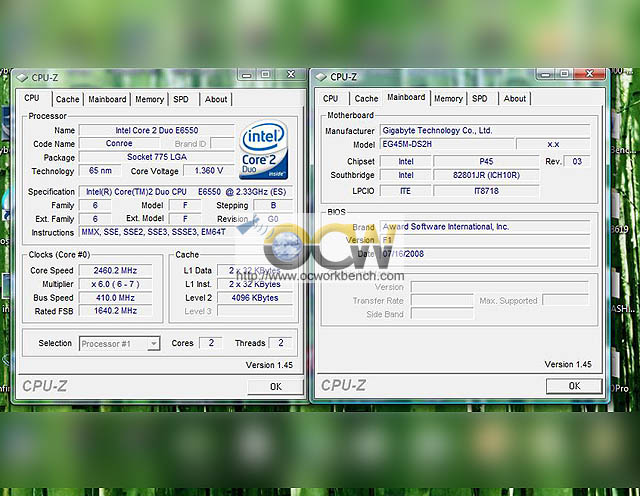
Task: Maximize the right CPU-Z window
Action: tap(564, 74)
